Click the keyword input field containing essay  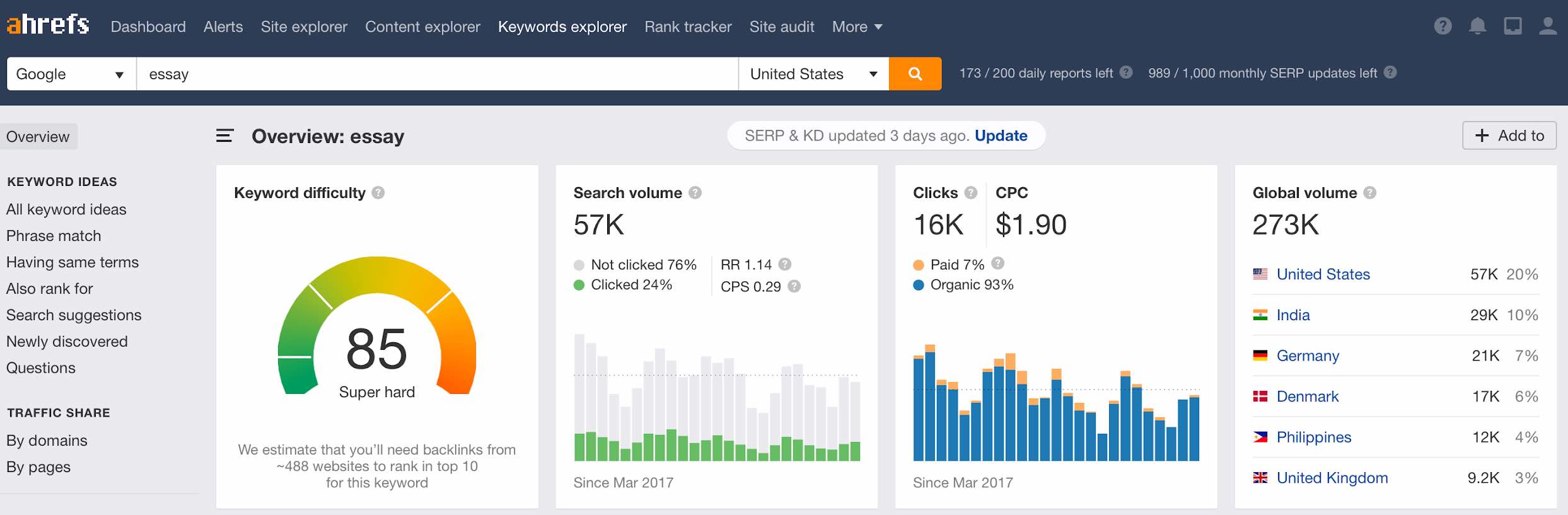(x=437, y=74)
